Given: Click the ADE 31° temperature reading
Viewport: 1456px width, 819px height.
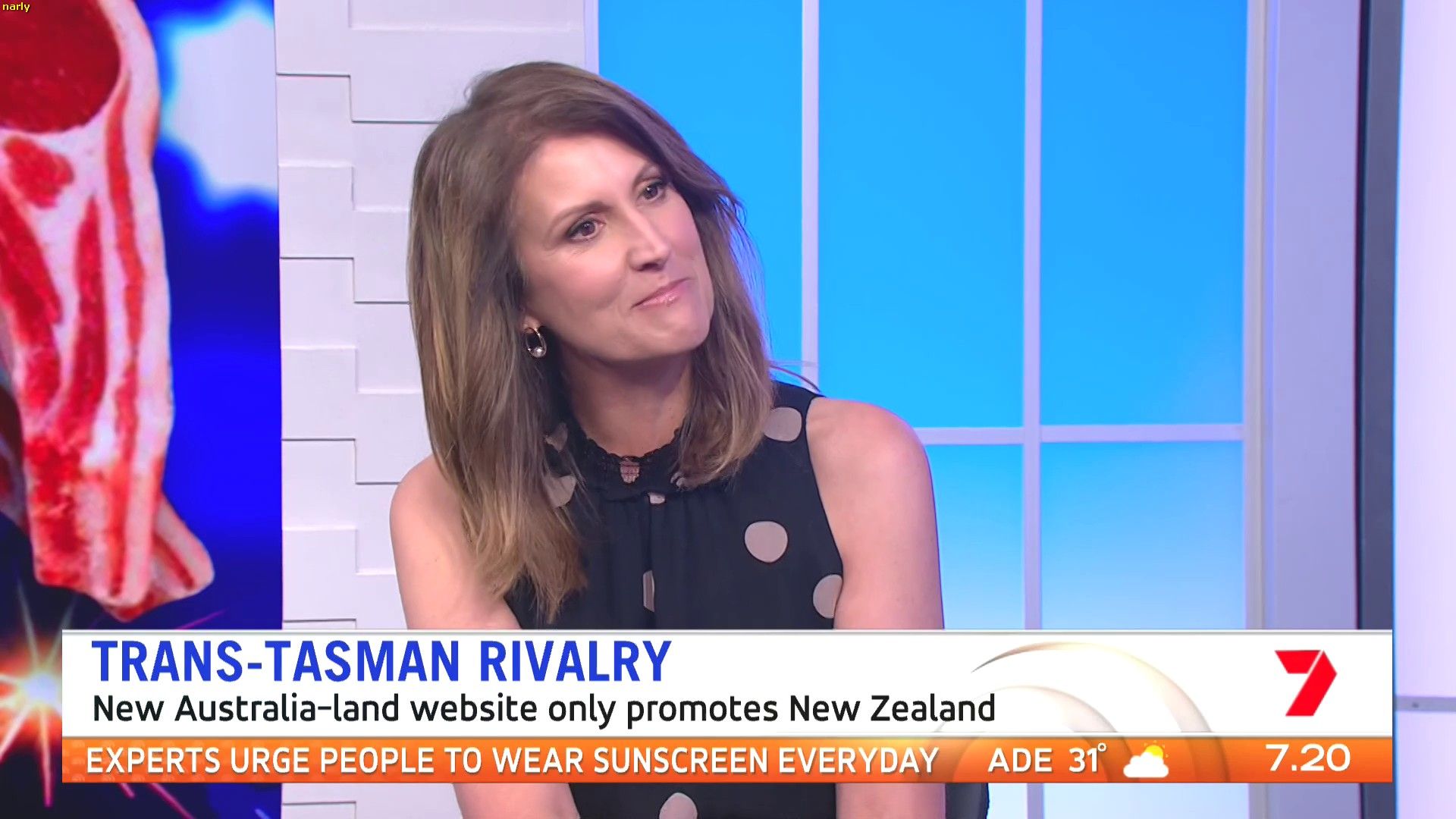Looking at the screenshot, I should tap(1046, 760).
